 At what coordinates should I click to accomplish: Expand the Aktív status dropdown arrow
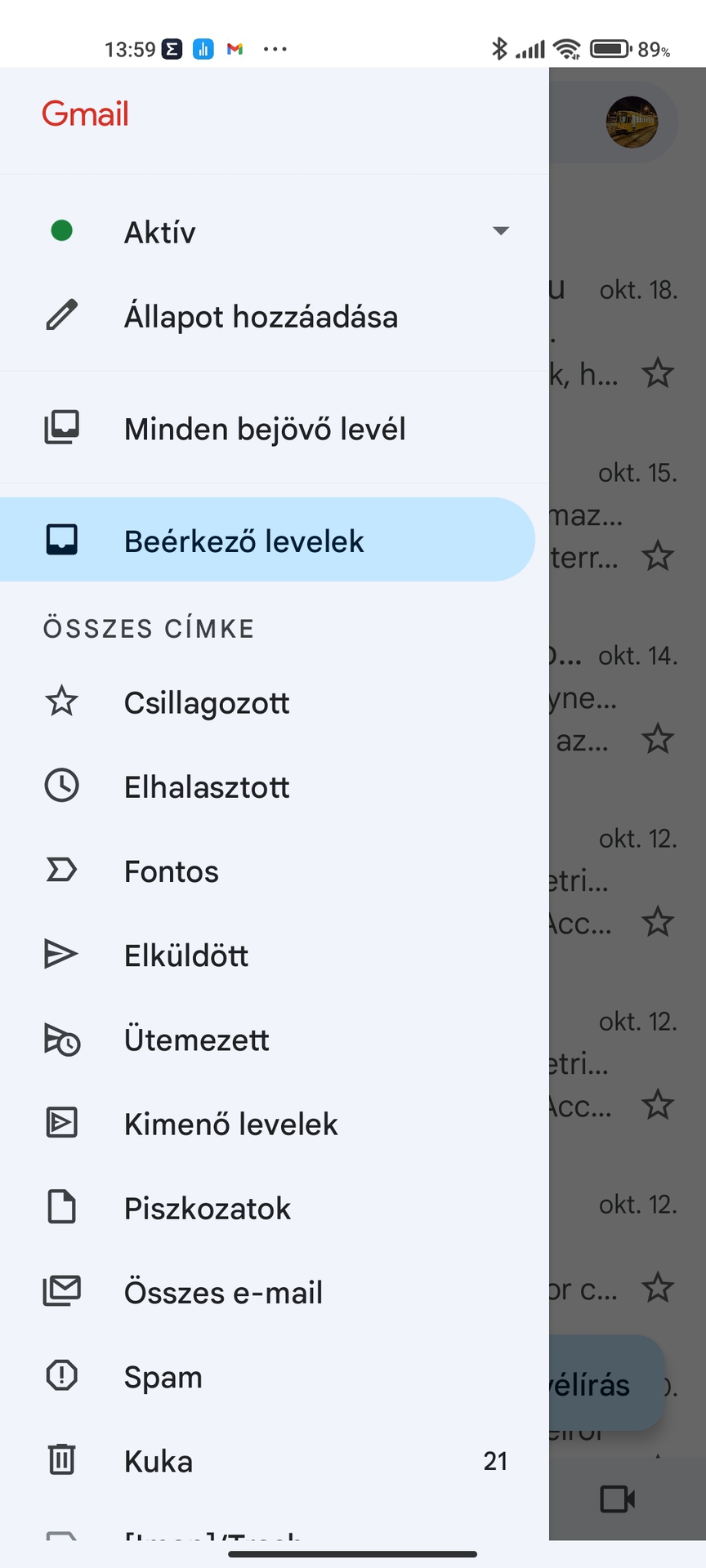point(501,231)
